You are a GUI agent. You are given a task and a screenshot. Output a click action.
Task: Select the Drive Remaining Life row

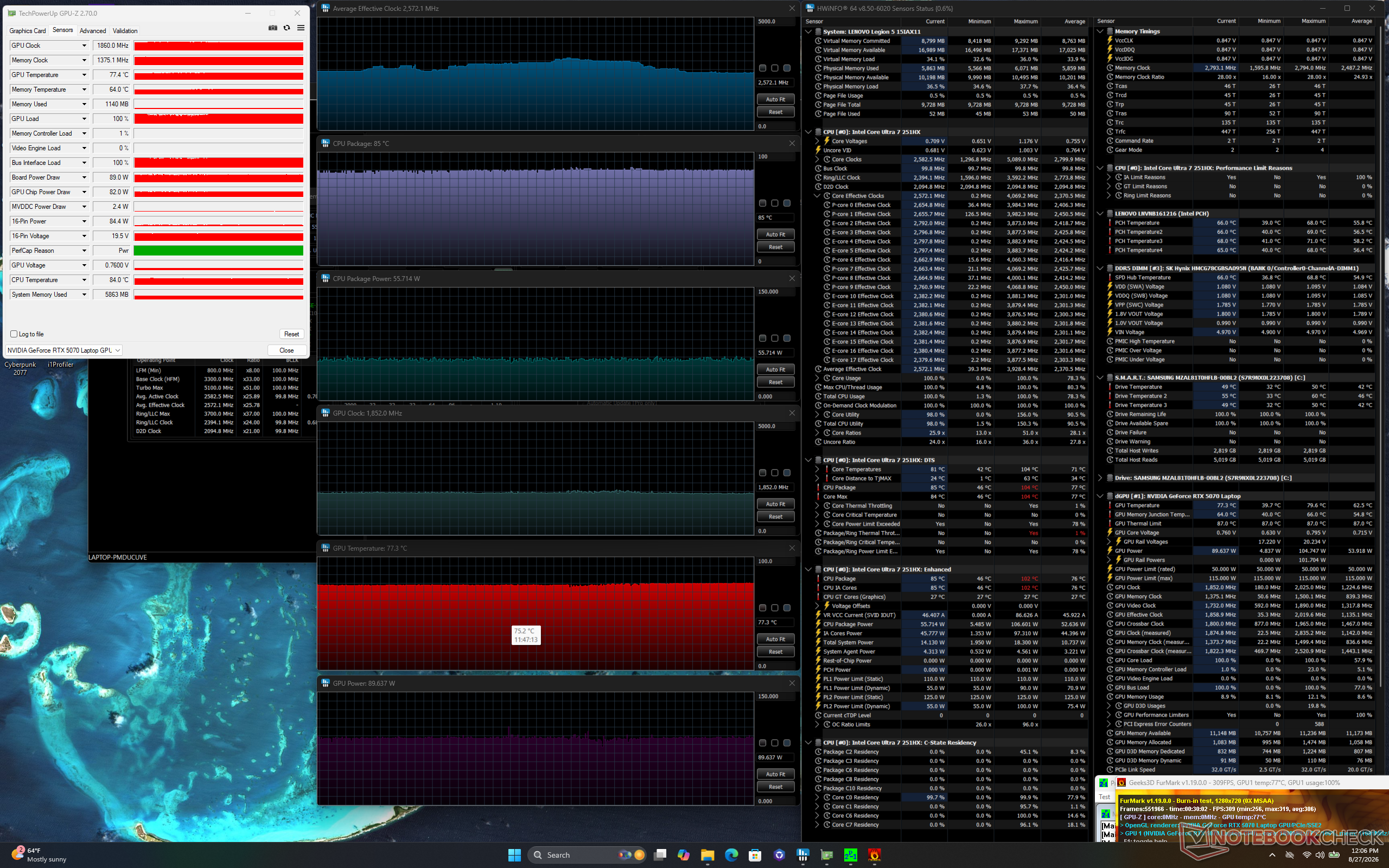point(1240,414)
